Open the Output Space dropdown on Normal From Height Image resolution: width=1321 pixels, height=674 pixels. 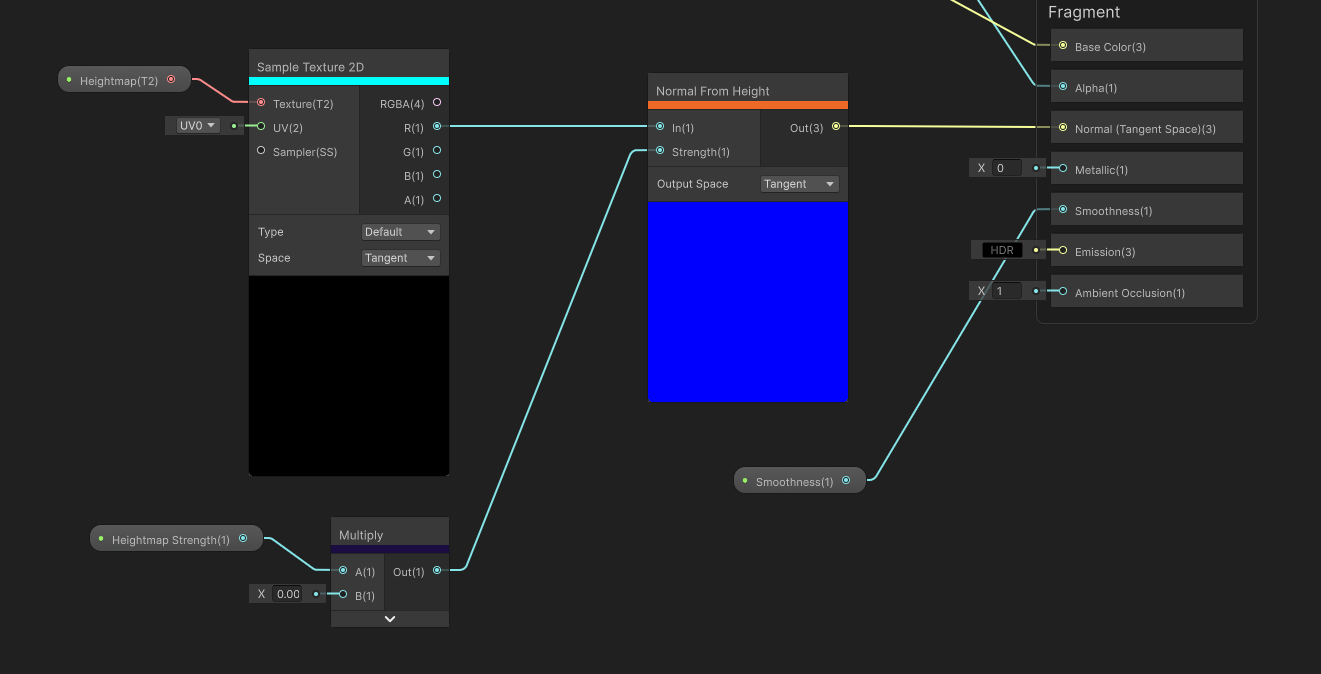pyautogui.click(x=799, y=183)
